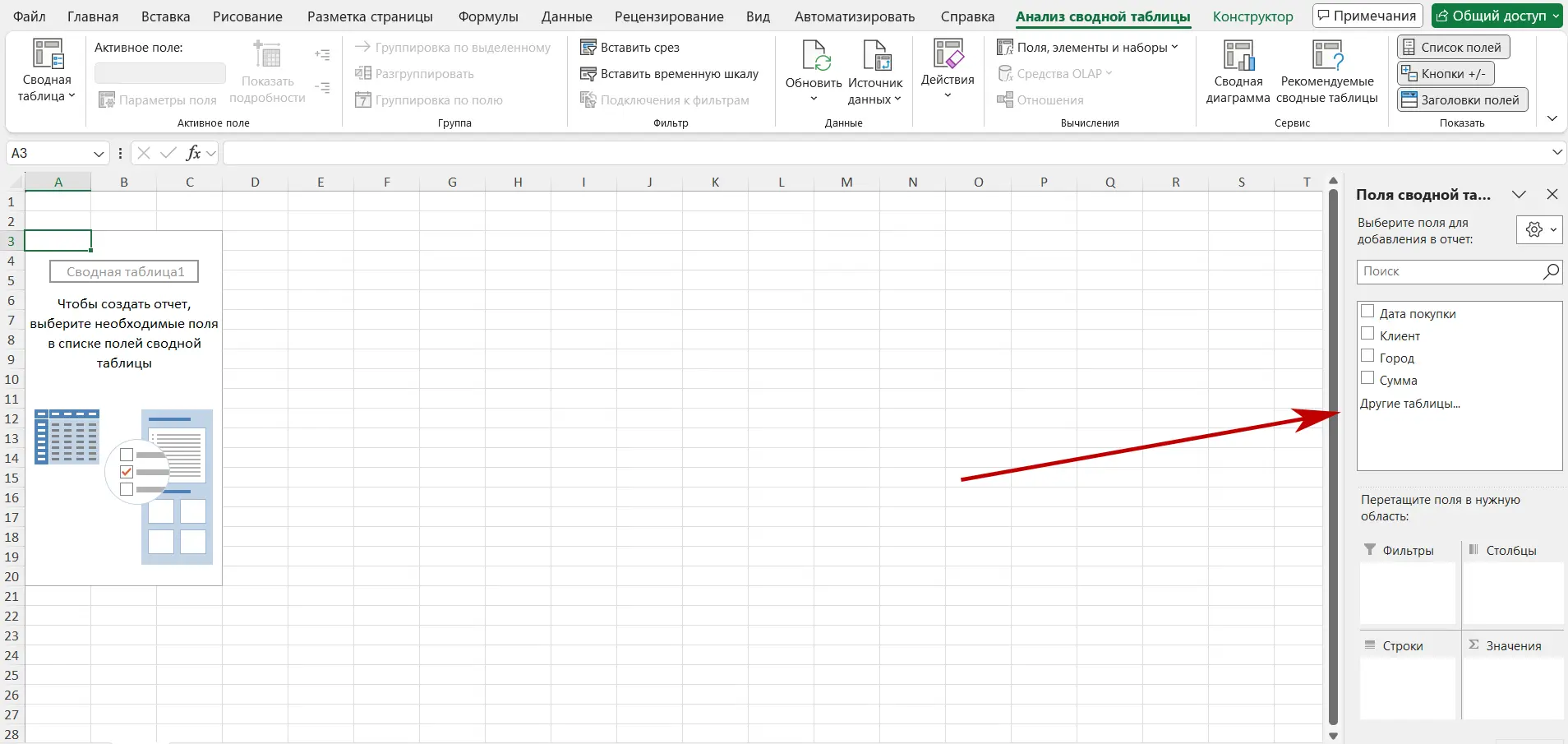Open the Данные ribbon tab
The width and height of the screenshot is (1568, 744).
(565, 16)
